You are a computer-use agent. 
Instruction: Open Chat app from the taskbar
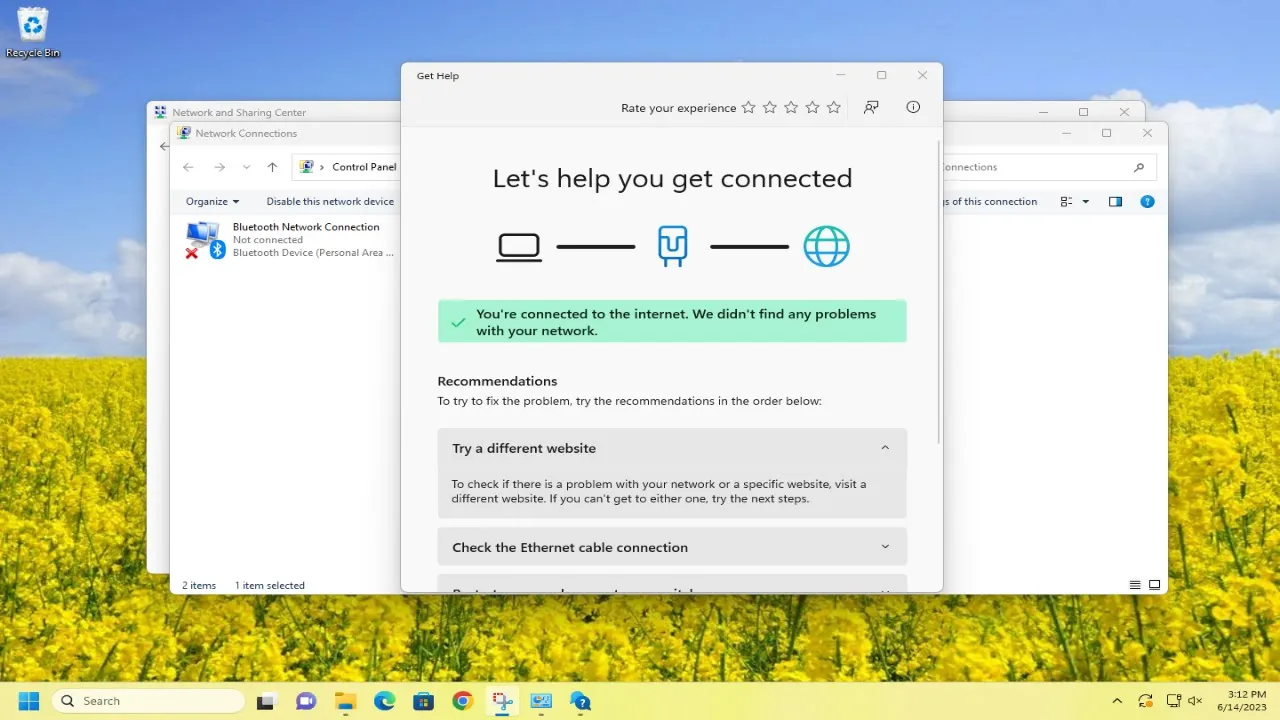coord(306,701)
